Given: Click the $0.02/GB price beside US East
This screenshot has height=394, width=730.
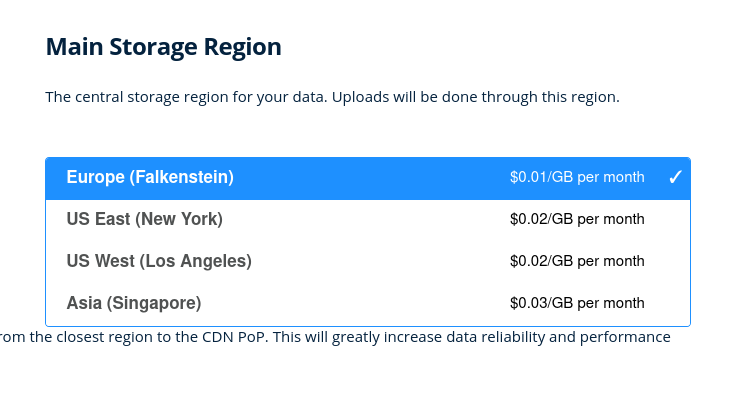Looking at the screenshot, I should pos(577,219).
